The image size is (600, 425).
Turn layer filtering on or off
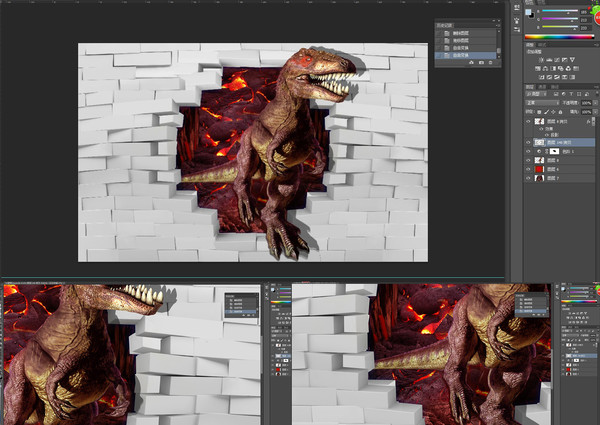click(x=597, y=94)
